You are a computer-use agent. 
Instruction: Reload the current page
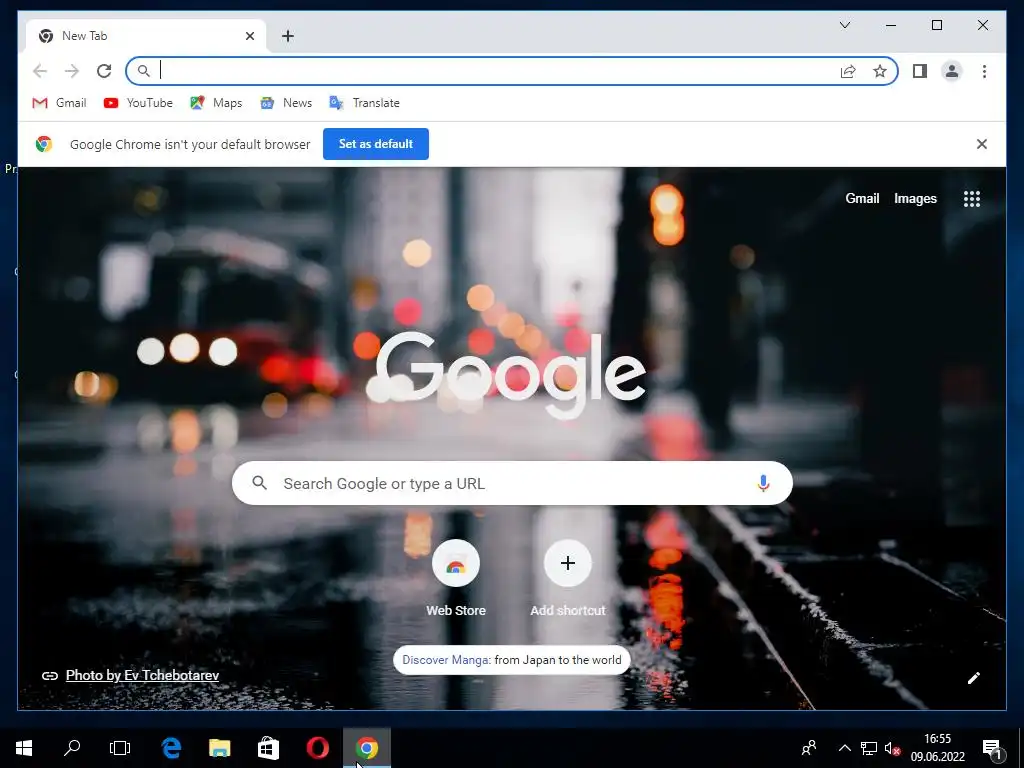(x=104, y=71)
